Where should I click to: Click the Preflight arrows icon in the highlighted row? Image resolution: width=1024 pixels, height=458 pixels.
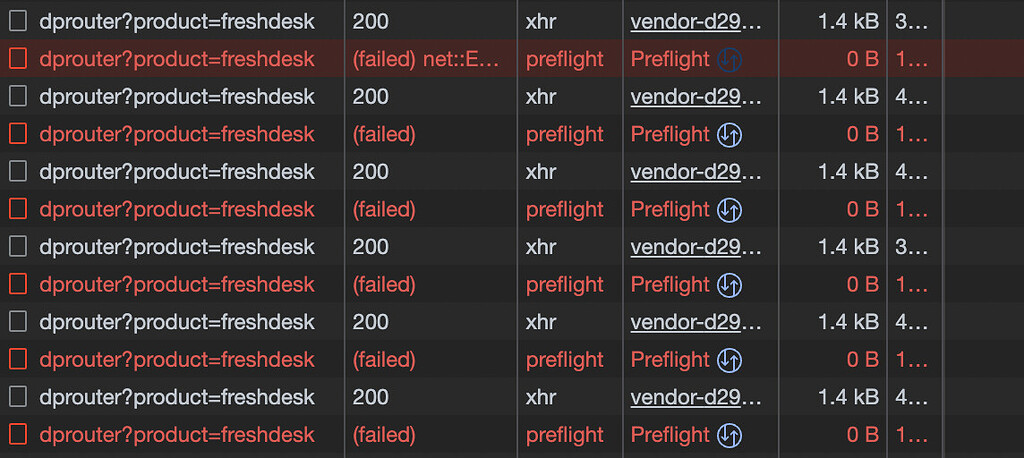click(729, 59)
